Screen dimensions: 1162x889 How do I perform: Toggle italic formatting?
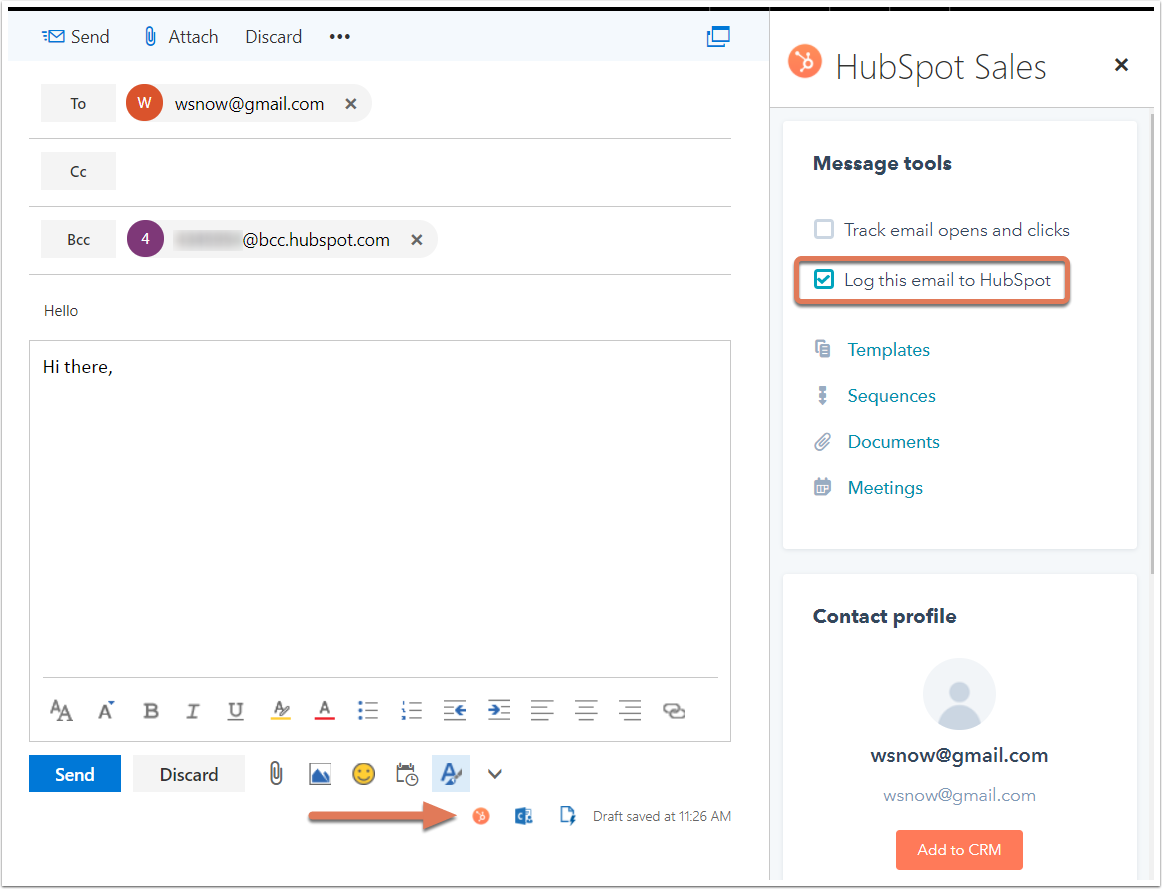tap(193, 710)
